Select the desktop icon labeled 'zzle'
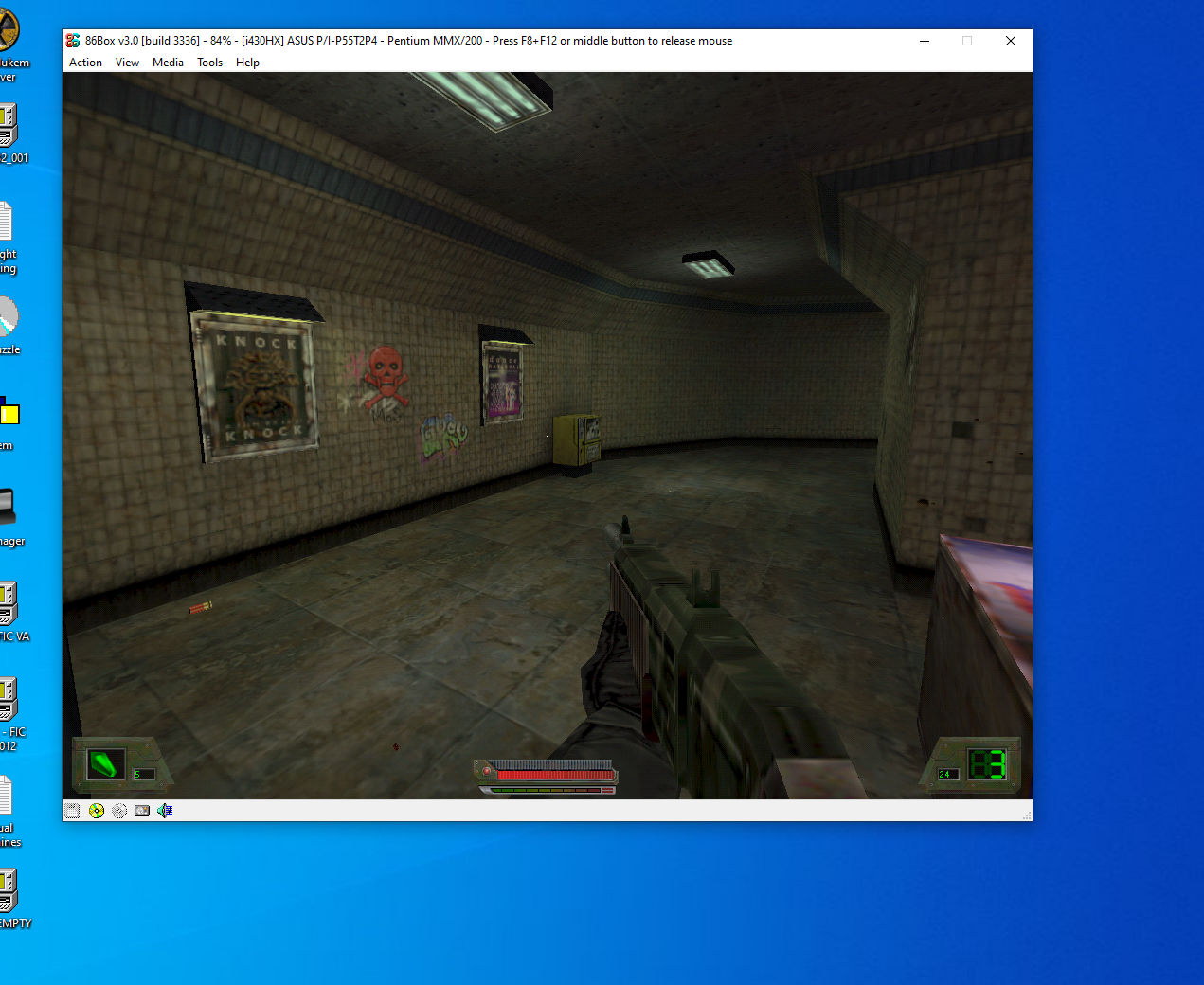Screen dimensions: 1204x985 pyautogui.click(x=8, y=316)
